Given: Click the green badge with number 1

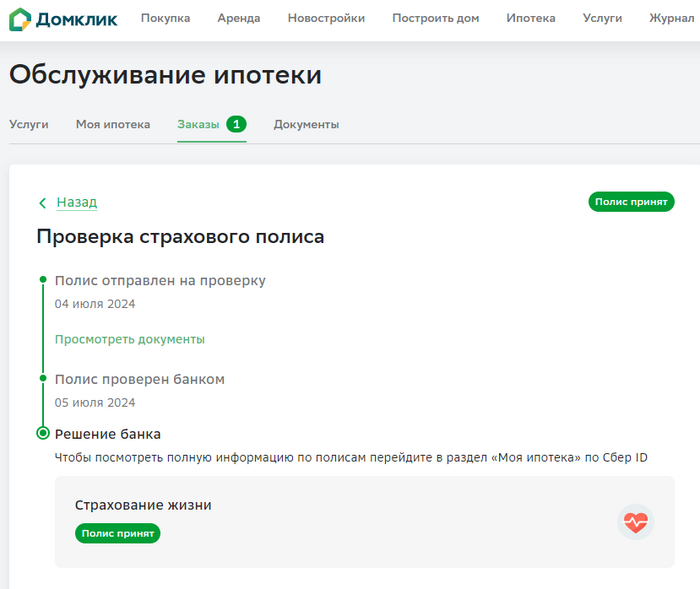Looking at the screenshot, I should click(x=236, y=124).
